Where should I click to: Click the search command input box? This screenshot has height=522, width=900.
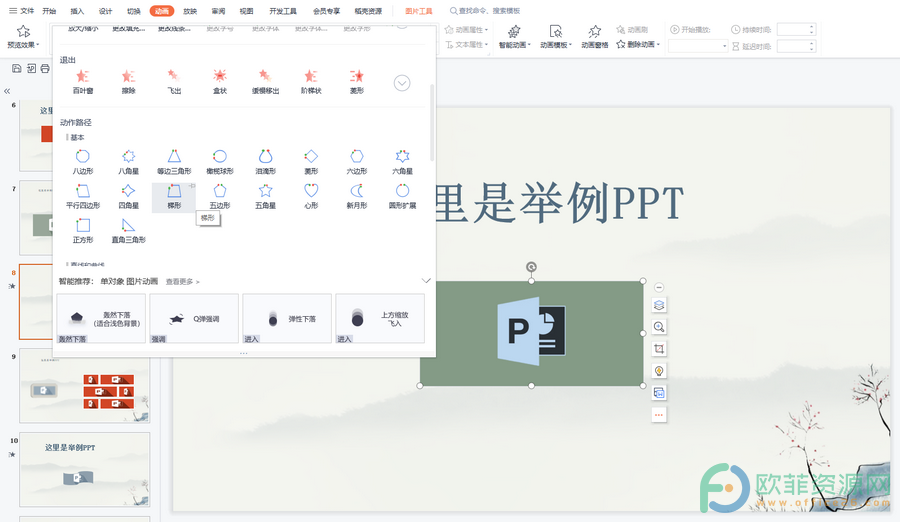click(x=485, y=11)
